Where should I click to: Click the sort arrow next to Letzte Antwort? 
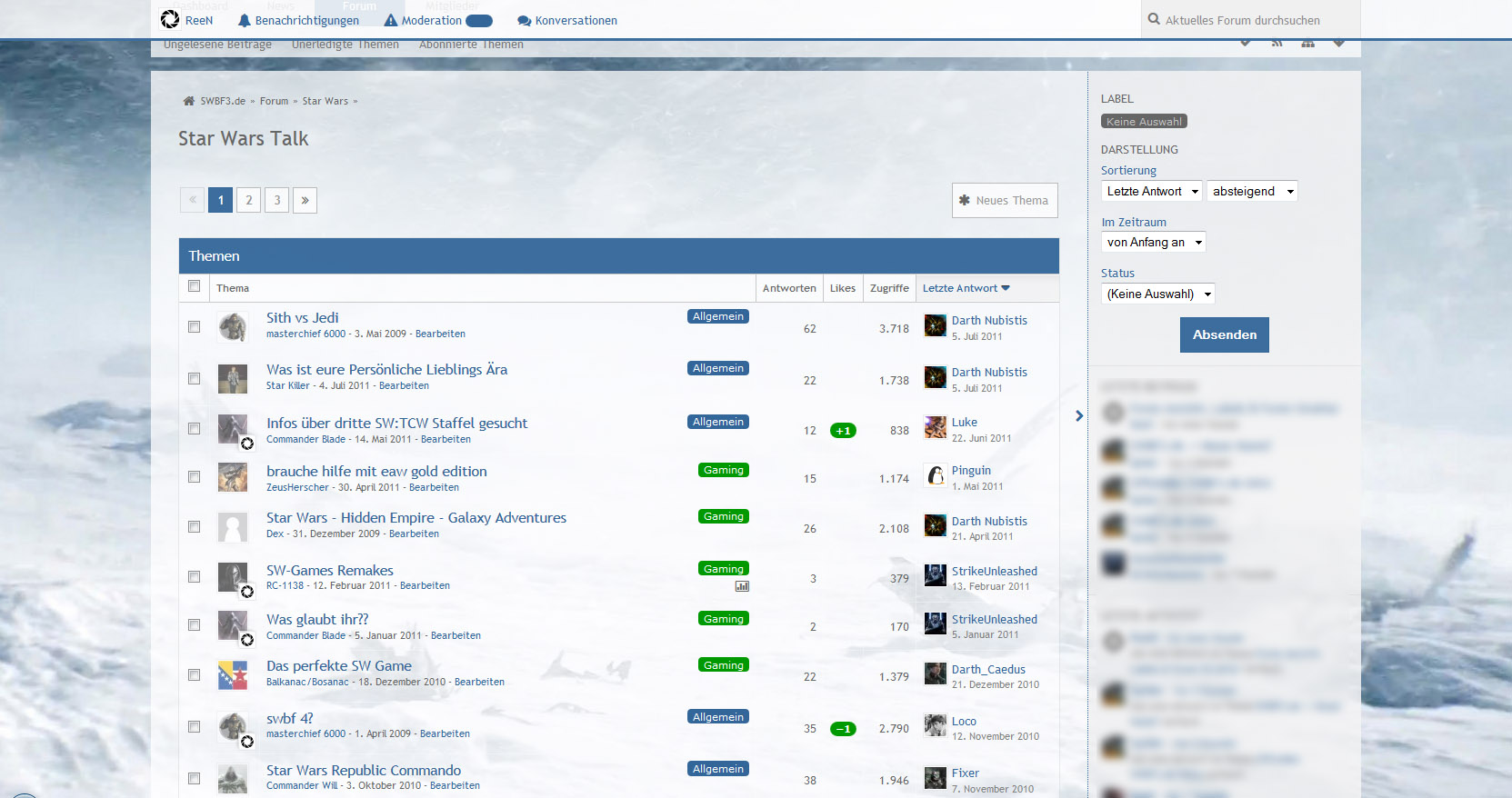click(x=1006, y=288)
